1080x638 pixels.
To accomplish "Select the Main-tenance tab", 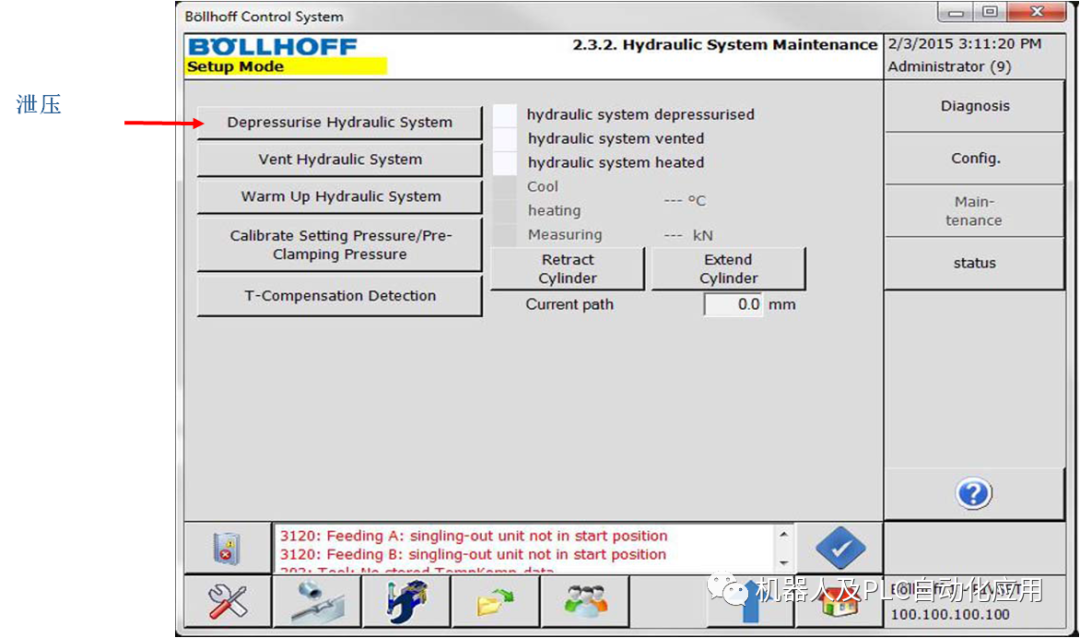I will coord(975,211).
